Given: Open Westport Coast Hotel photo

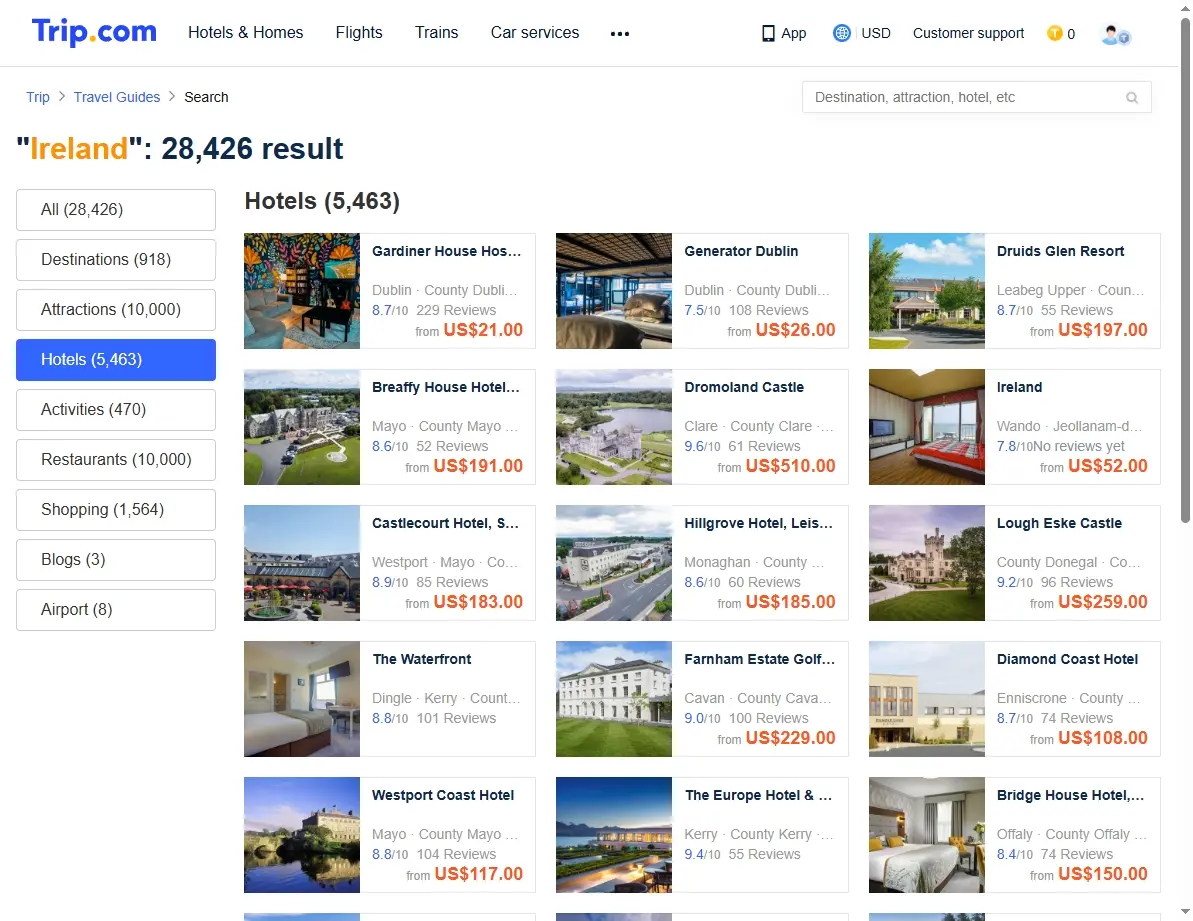Looking at the screenshot, I should tap(302, 836).
